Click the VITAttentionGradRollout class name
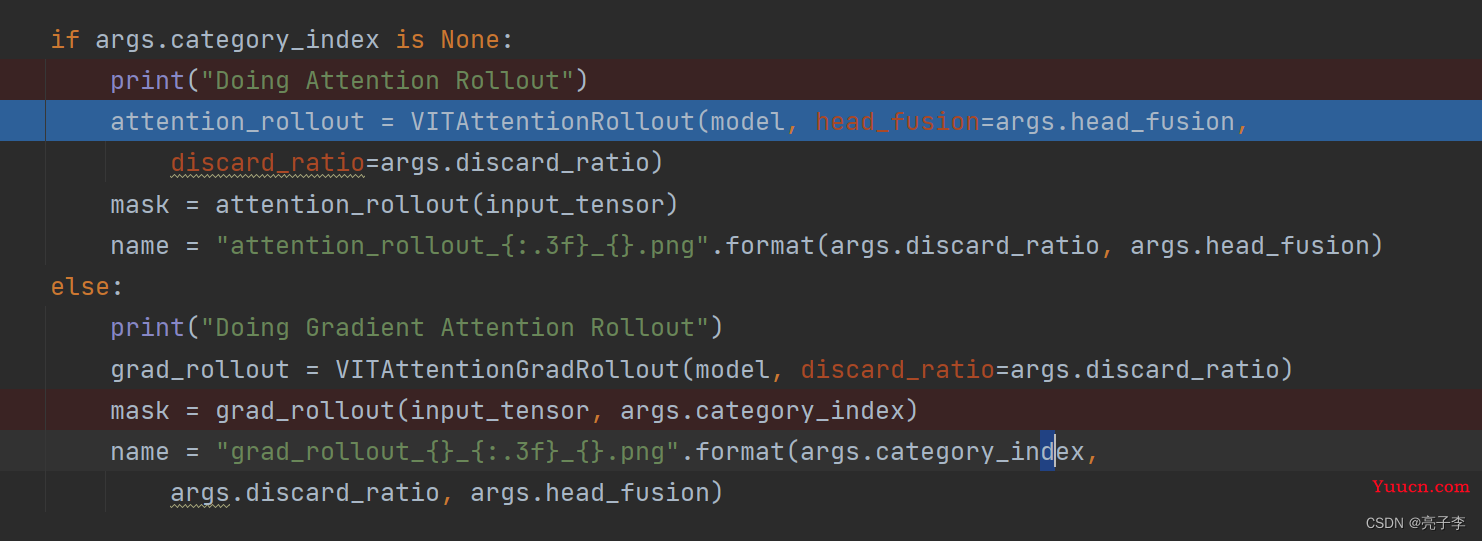Viewport: 1482px width, 541px height. coord(508,370)
